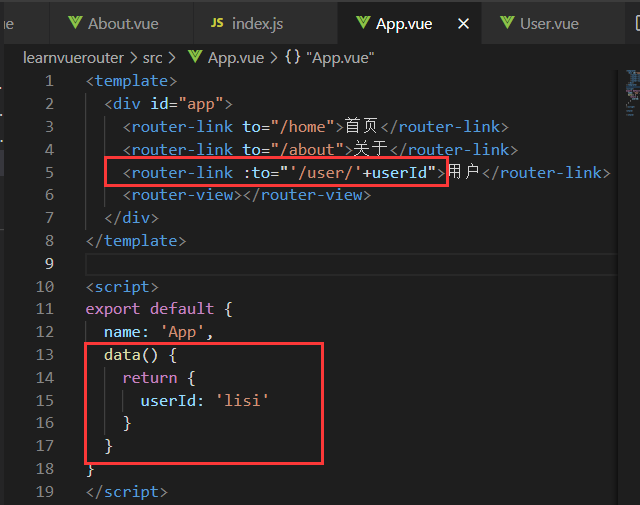Place cursor on opening <template> tag
The image size is (640, 505).
[x=131, y=81]
